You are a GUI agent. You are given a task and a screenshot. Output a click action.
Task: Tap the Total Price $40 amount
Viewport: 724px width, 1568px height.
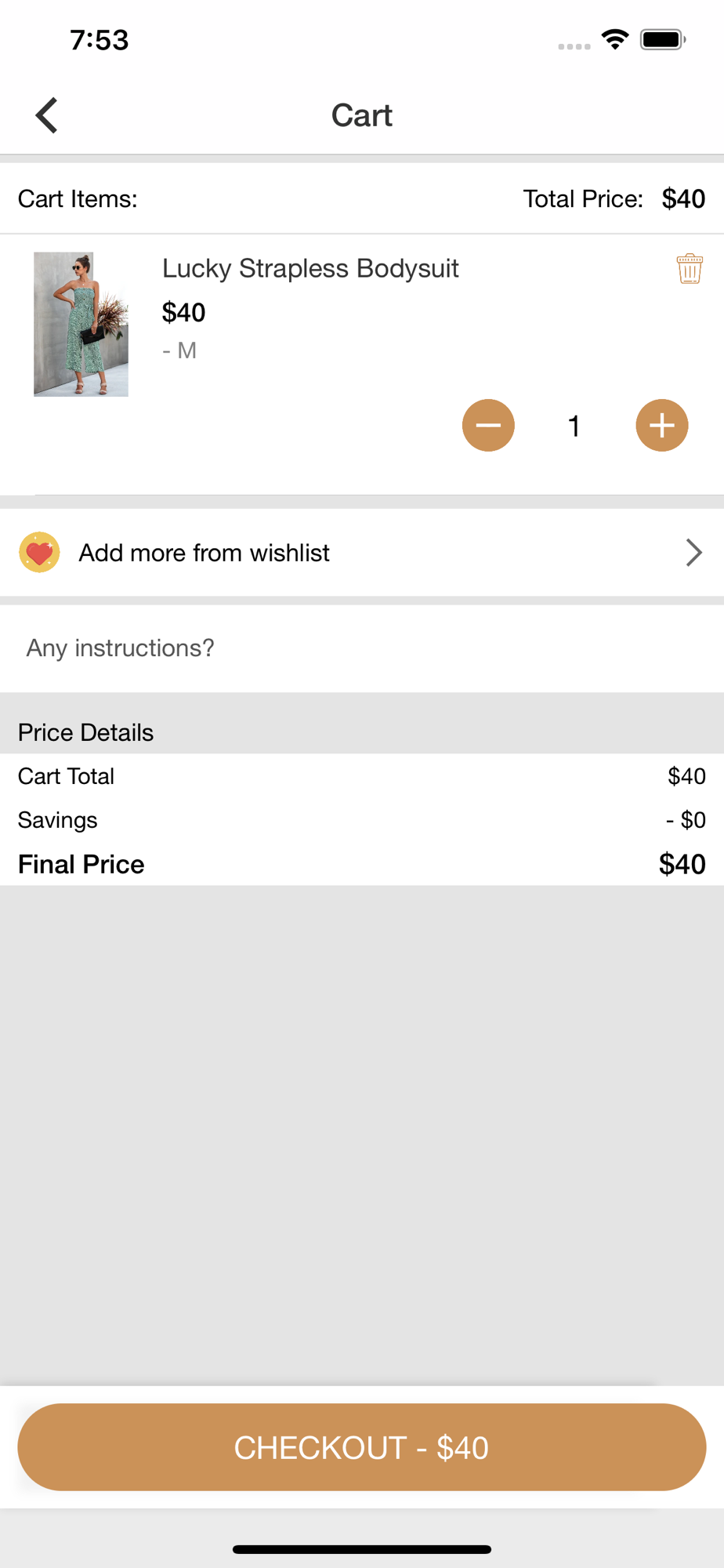683,198
